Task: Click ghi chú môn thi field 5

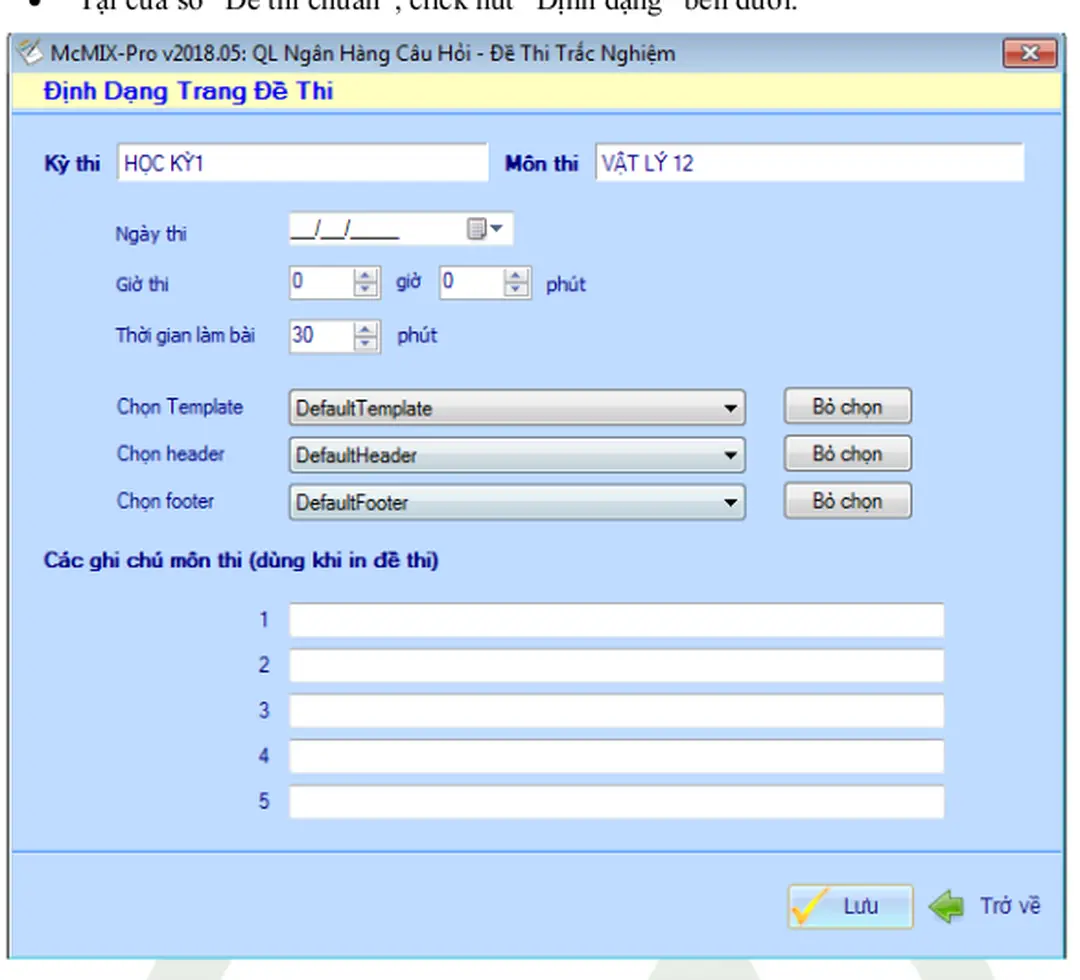Action: click(616, 802)
